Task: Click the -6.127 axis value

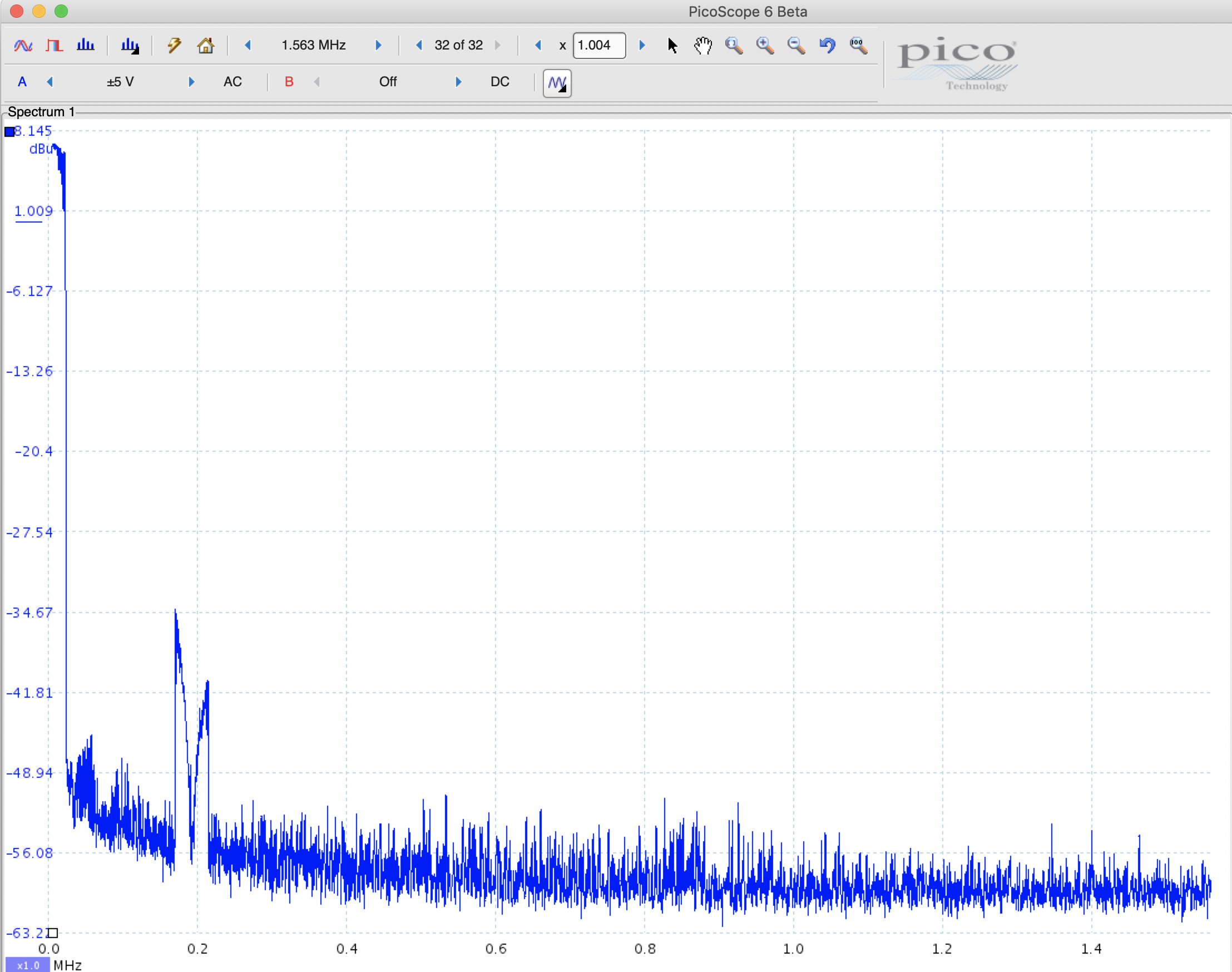Action: [29, 292]
